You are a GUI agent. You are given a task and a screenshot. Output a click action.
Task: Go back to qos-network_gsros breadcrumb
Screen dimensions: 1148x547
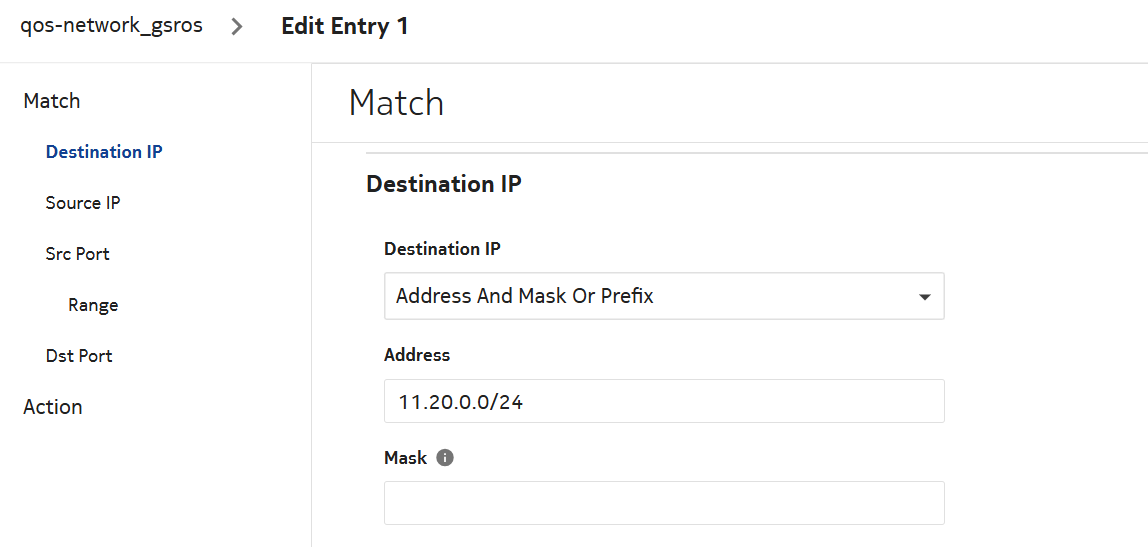(x=111, y=26)
